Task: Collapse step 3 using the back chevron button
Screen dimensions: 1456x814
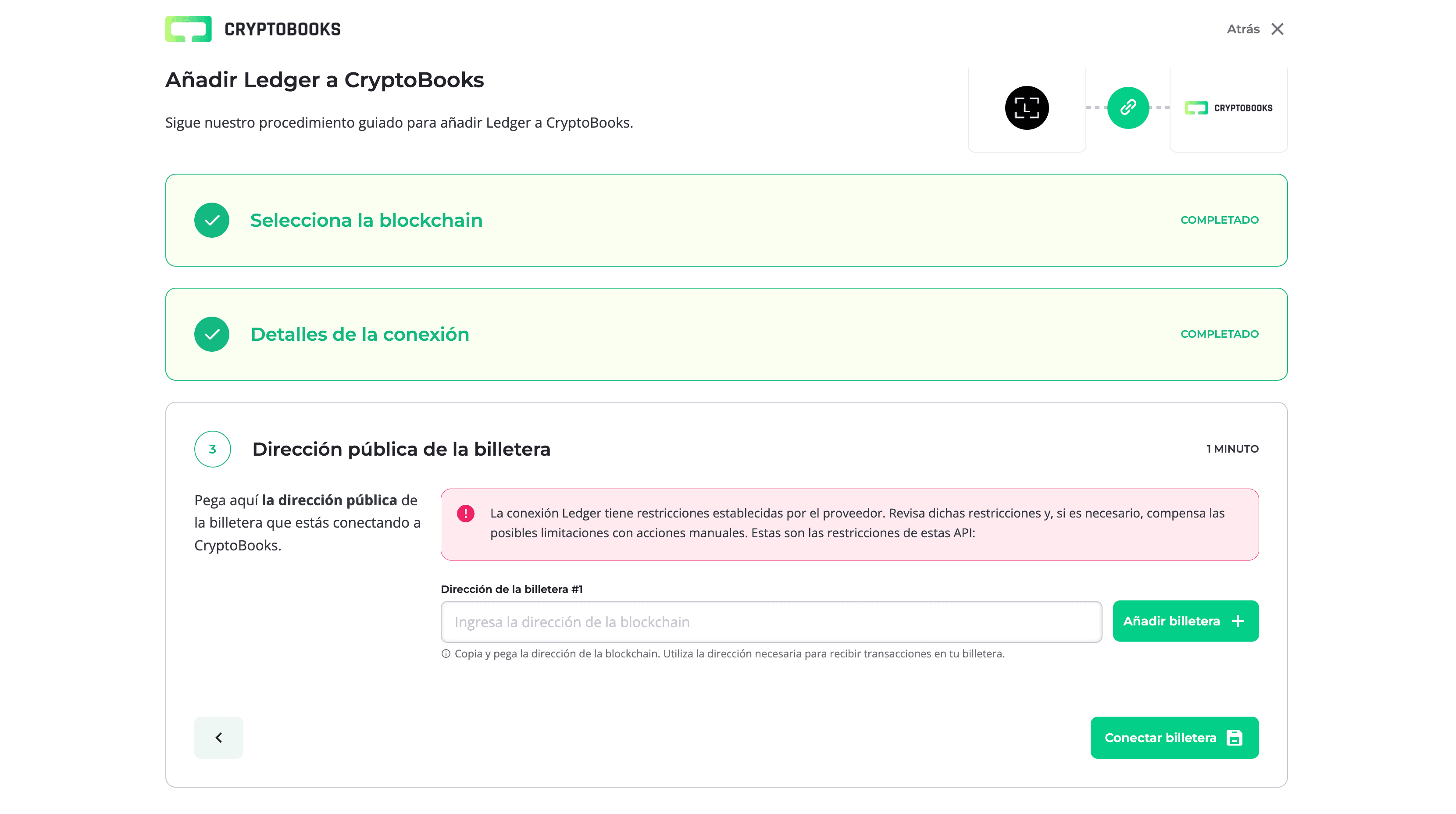Action: pyautogui.click(x=219, y=737)
